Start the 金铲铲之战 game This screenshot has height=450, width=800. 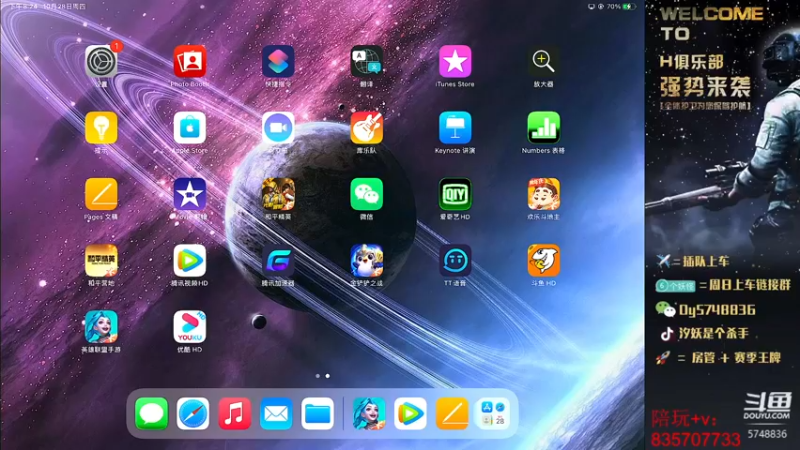click(x=366, y=261)
